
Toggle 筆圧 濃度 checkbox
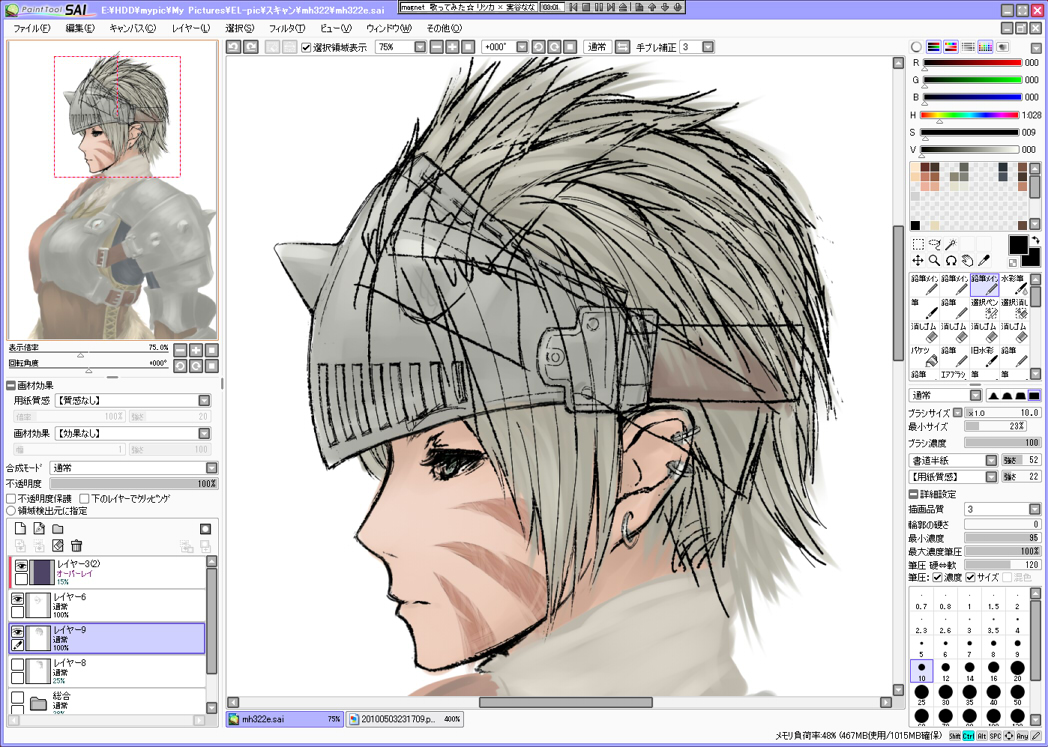click(937, 577)
